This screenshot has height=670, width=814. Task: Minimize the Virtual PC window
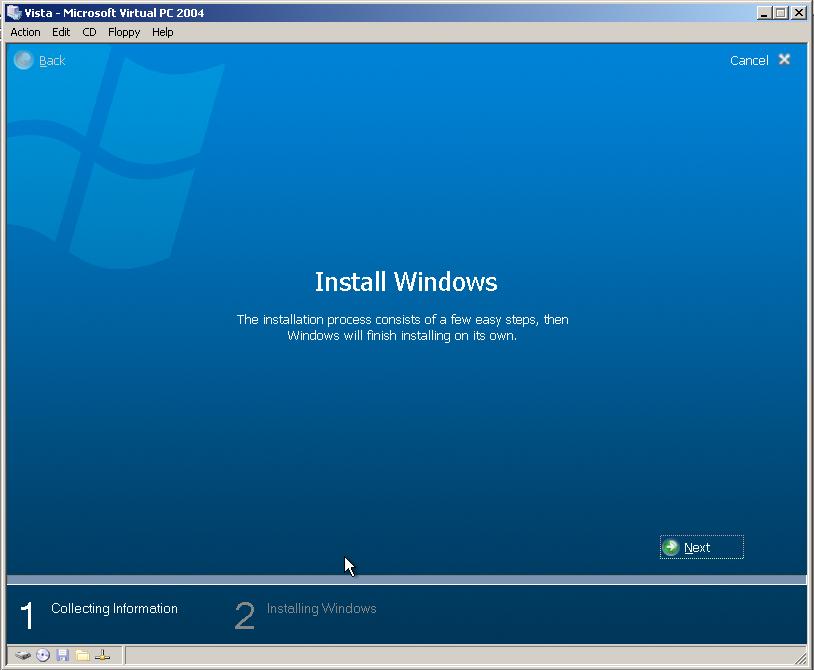763,13
